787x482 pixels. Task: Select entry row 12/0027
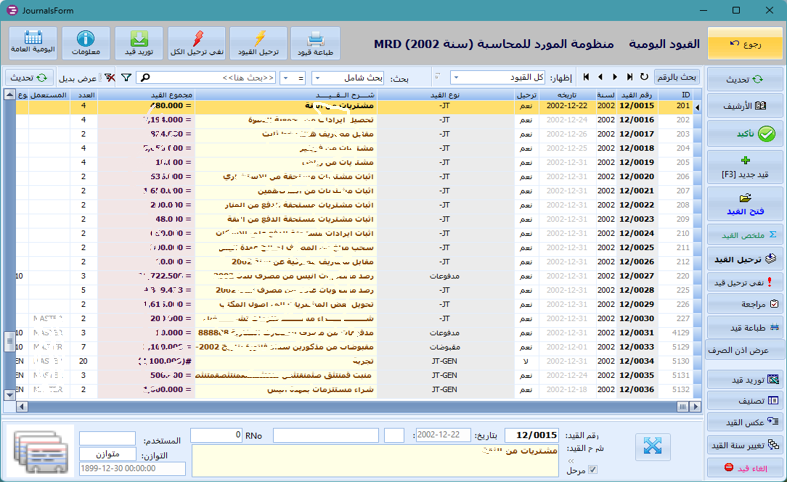tap(355, 276)
